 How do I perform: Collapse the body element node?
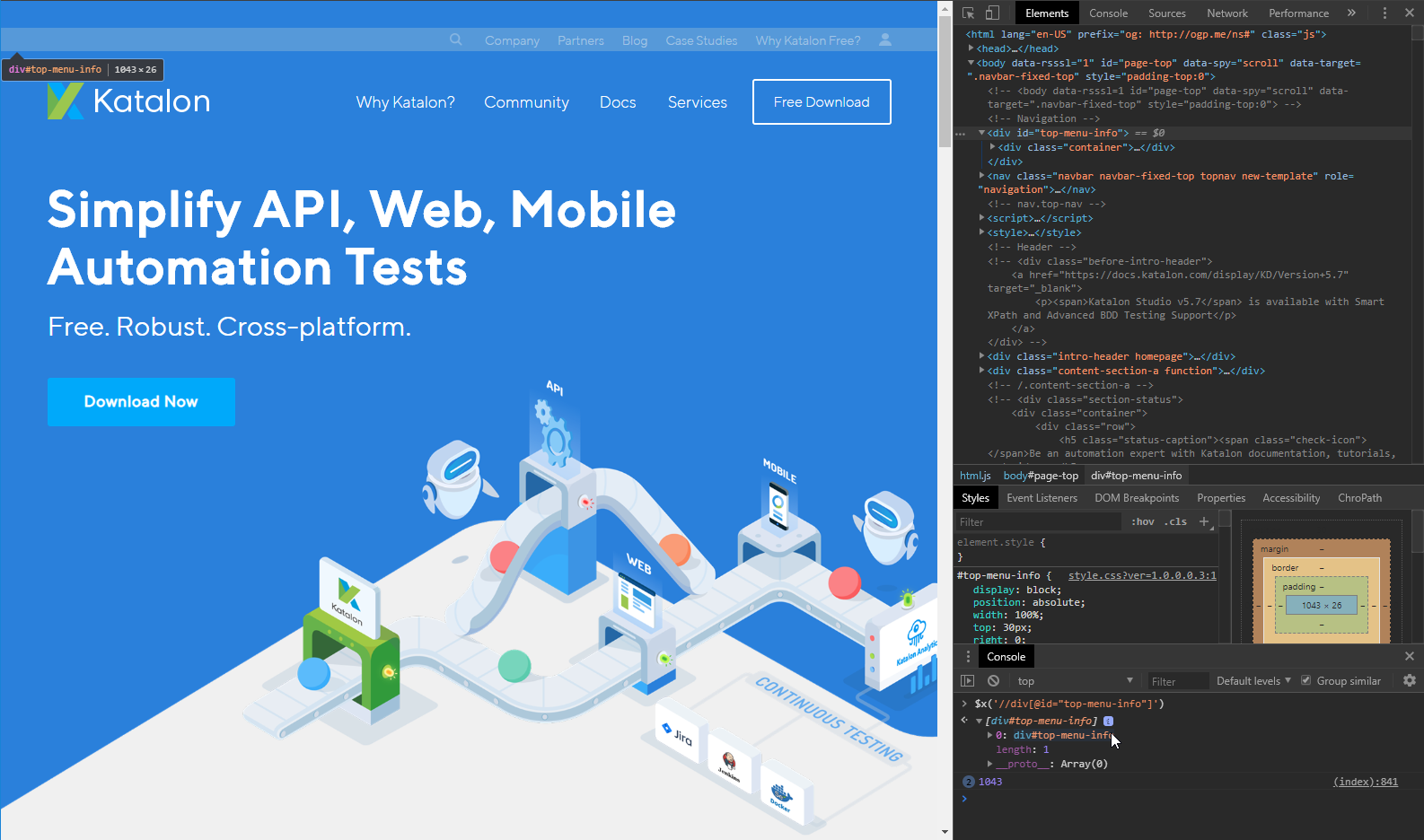tap(971, 63)
